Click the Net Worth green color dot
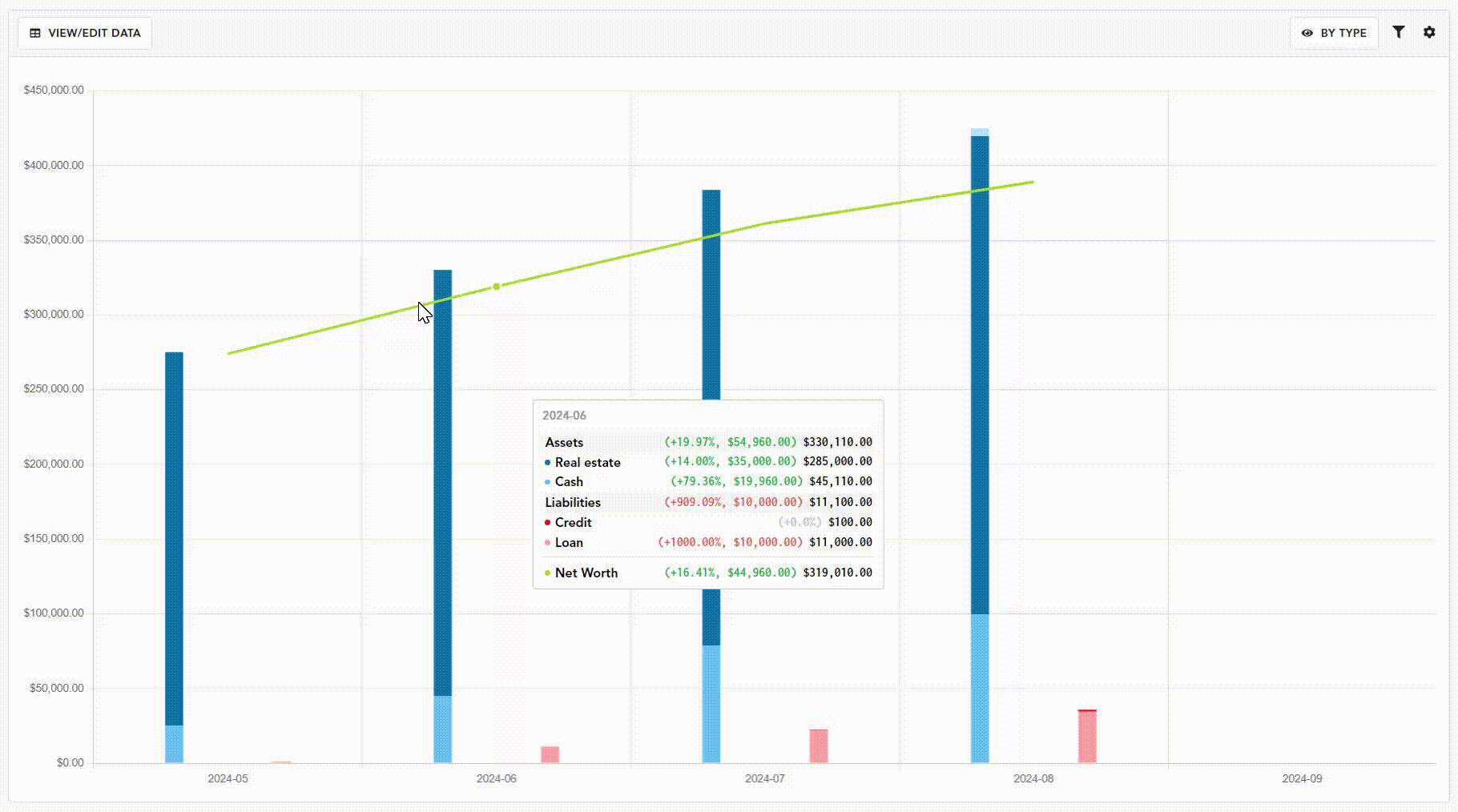 click(548, 573)
